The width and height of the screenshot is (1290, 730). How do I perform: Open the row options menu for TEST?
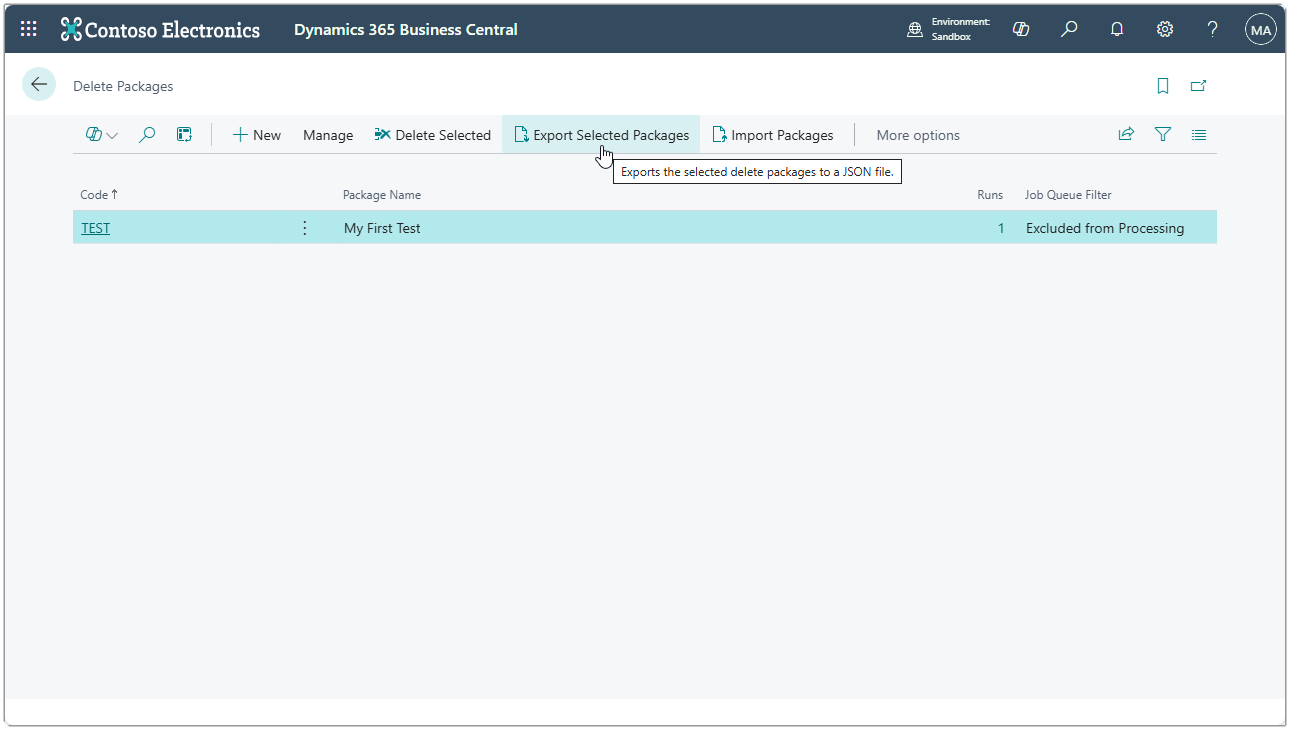304,227
